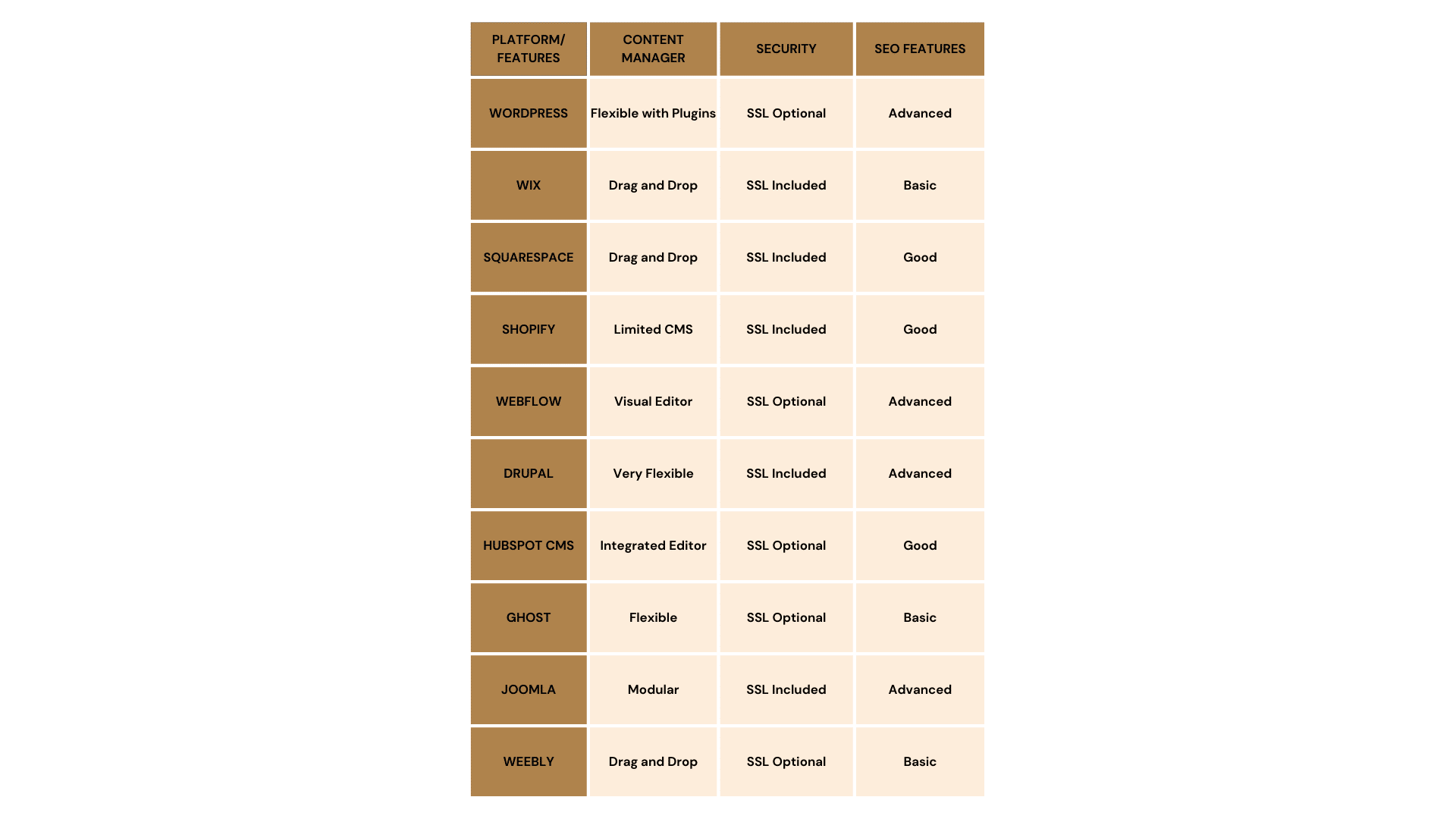The height and width of the screenshot is (819, 1456).
Task: Select SSL Included cell for Squarespace
Action: (786, 257)
